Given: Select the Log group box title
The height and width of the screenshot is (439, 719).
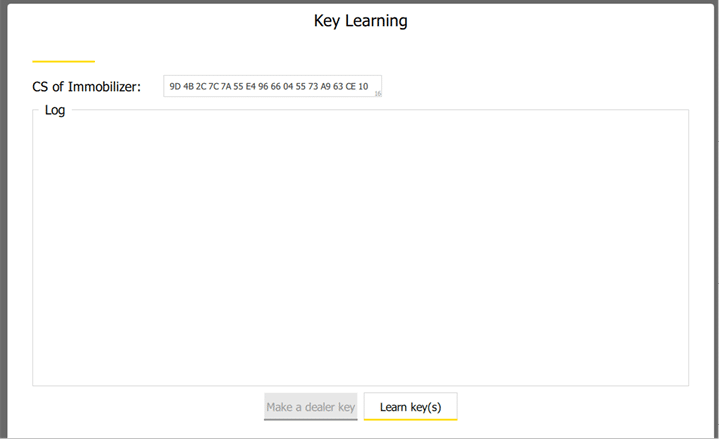Looking at the screenshot, I should [x=55, y=110].
